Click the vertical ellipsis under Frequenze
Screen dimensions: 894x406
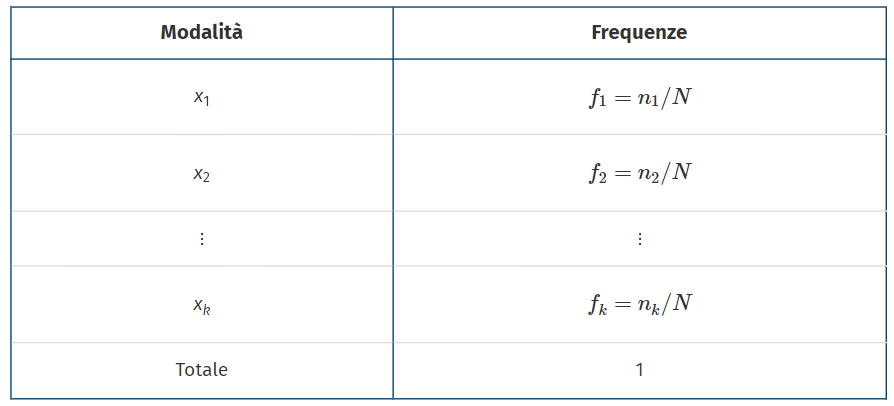(639, 239)
